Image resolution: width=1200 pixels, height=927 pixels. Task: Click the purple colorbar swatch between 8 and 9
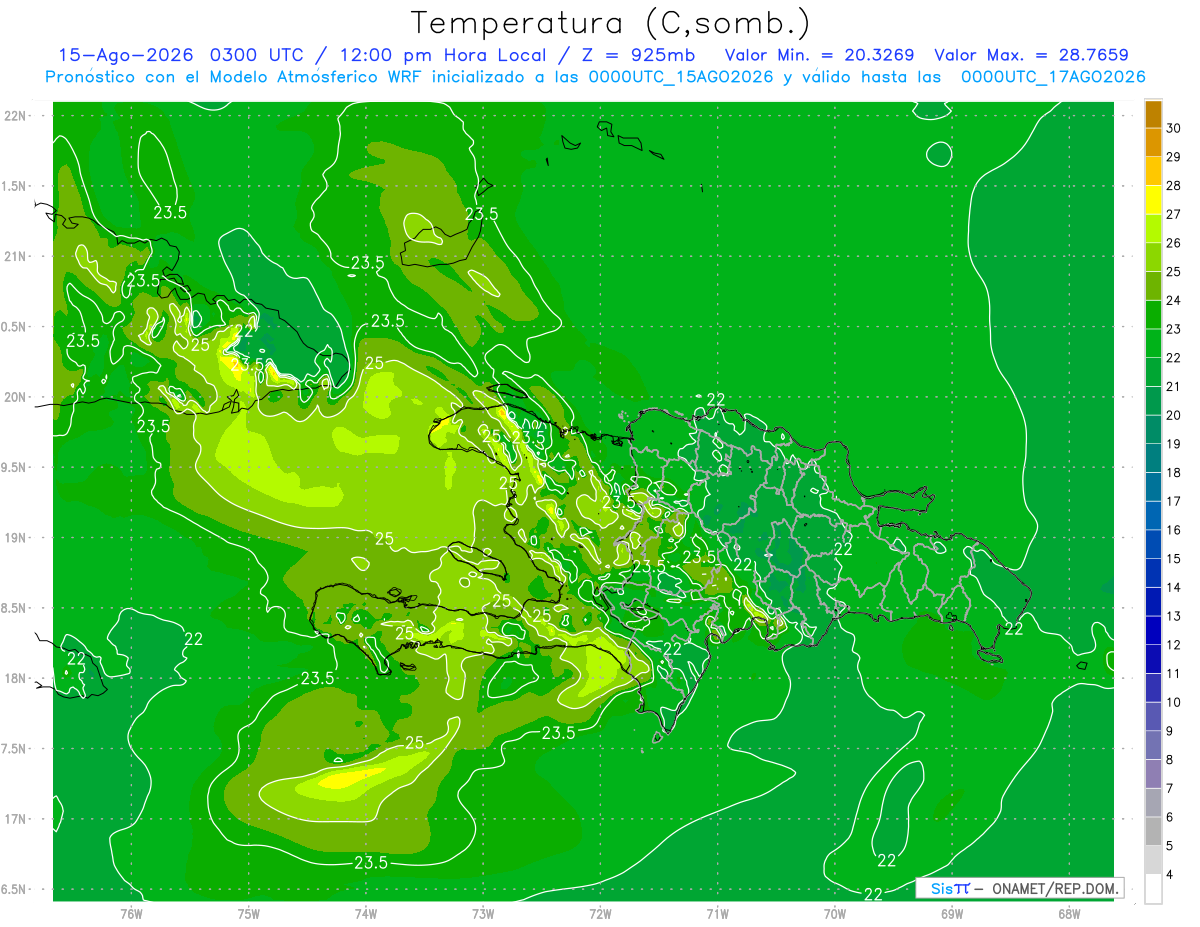[1153, 745]
